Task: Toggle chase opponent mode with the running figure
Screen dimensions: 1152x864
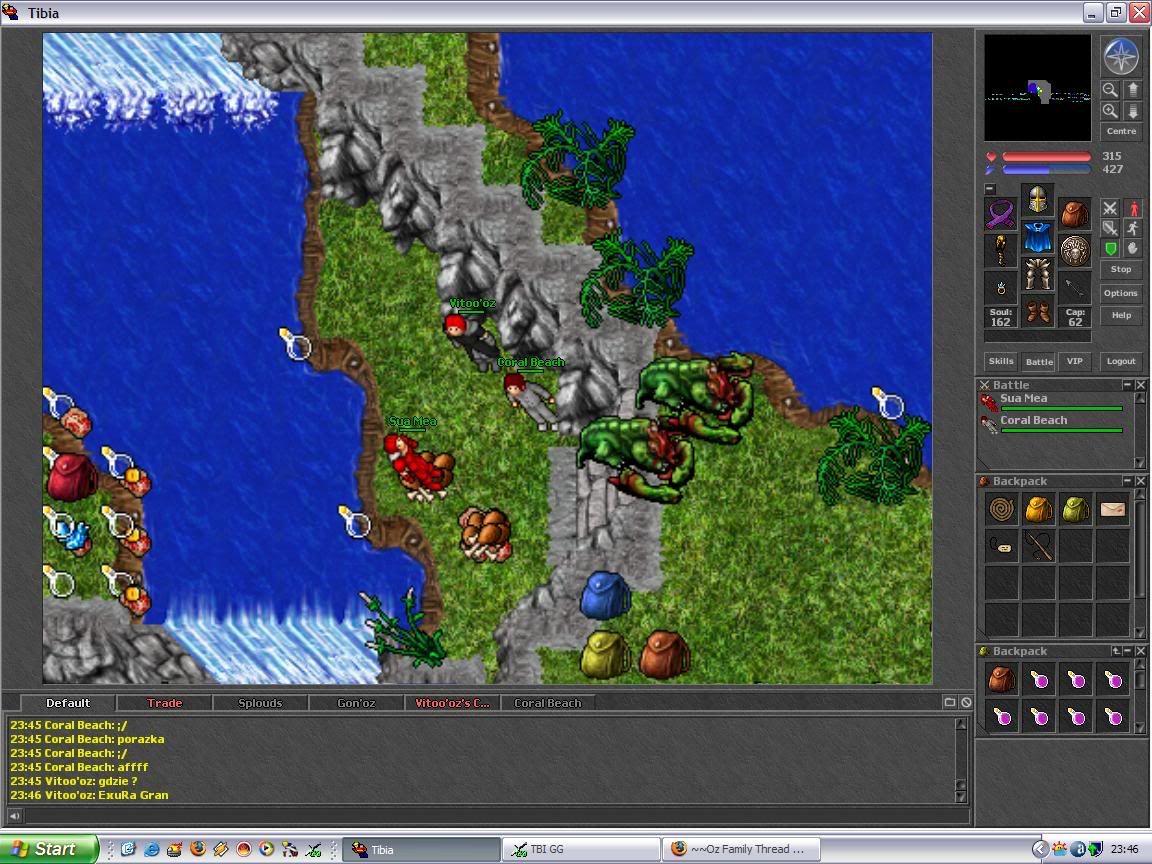Action: click(x=1133, y=228)
